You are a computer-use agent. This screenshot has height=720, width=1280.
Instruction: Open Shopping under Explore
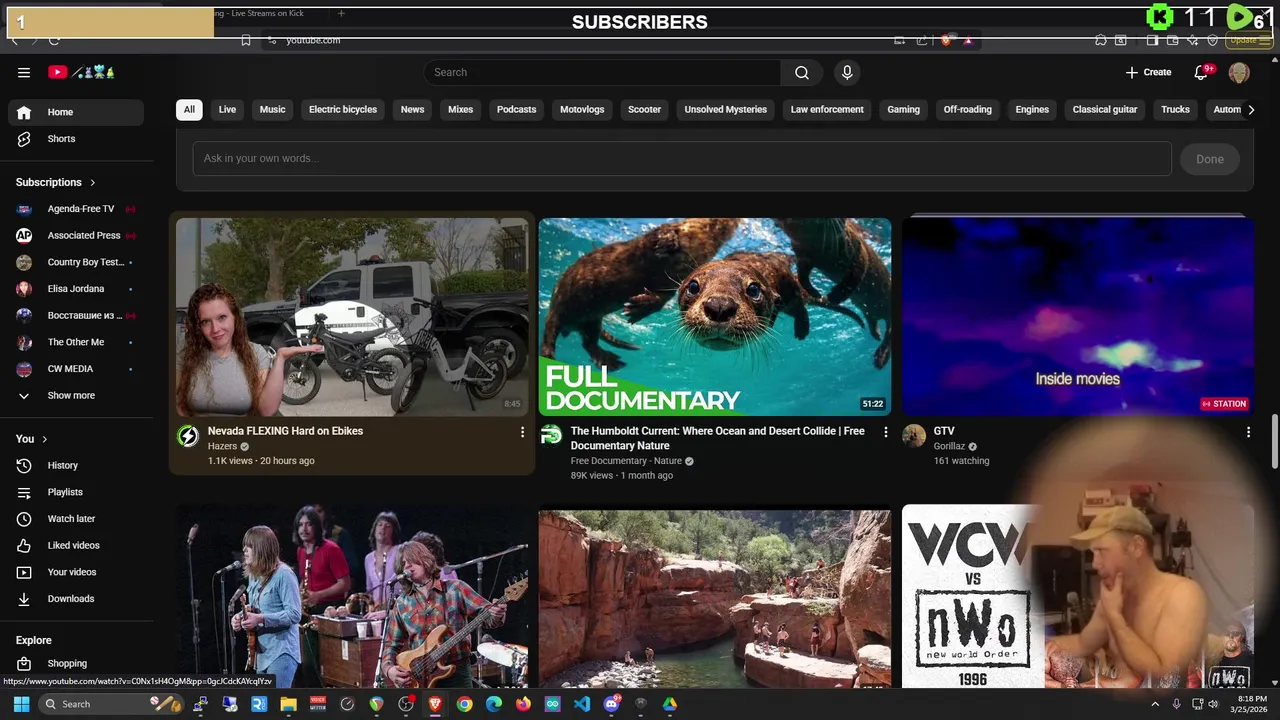pyautogui.click(x=76, y=664)
